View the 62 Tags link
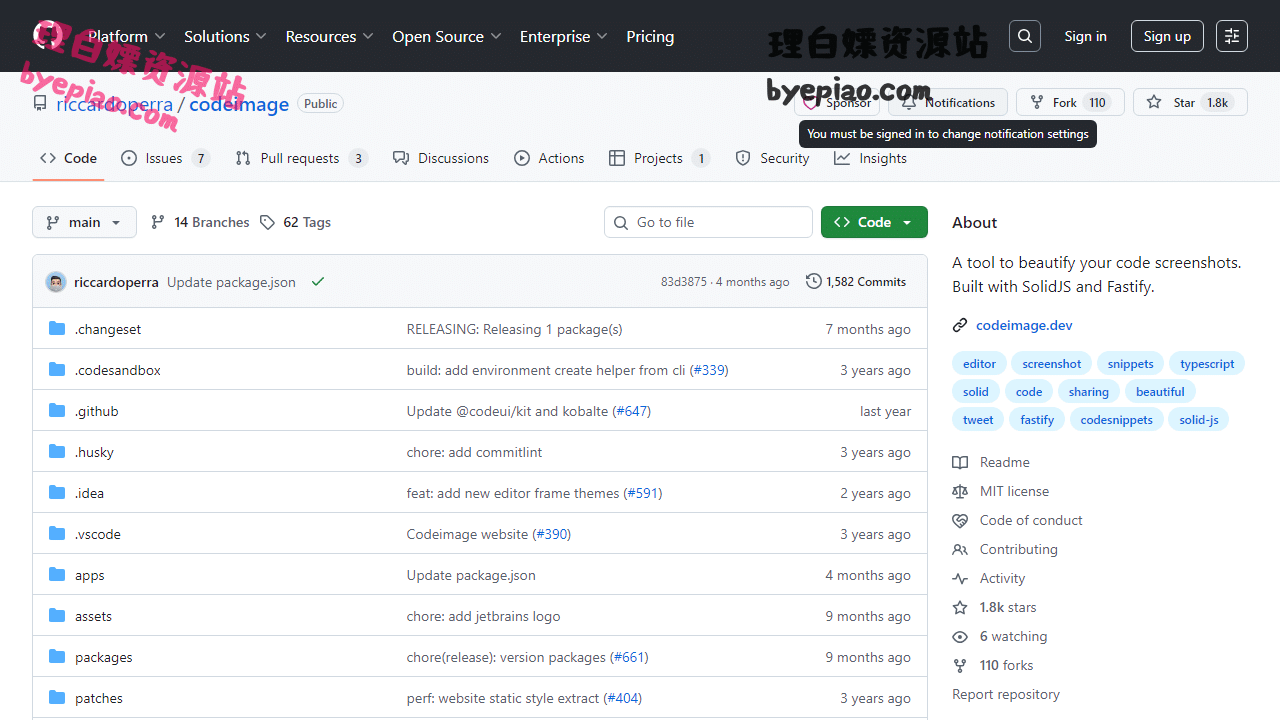The image size is (1280, 720). [x=295, y=222]
